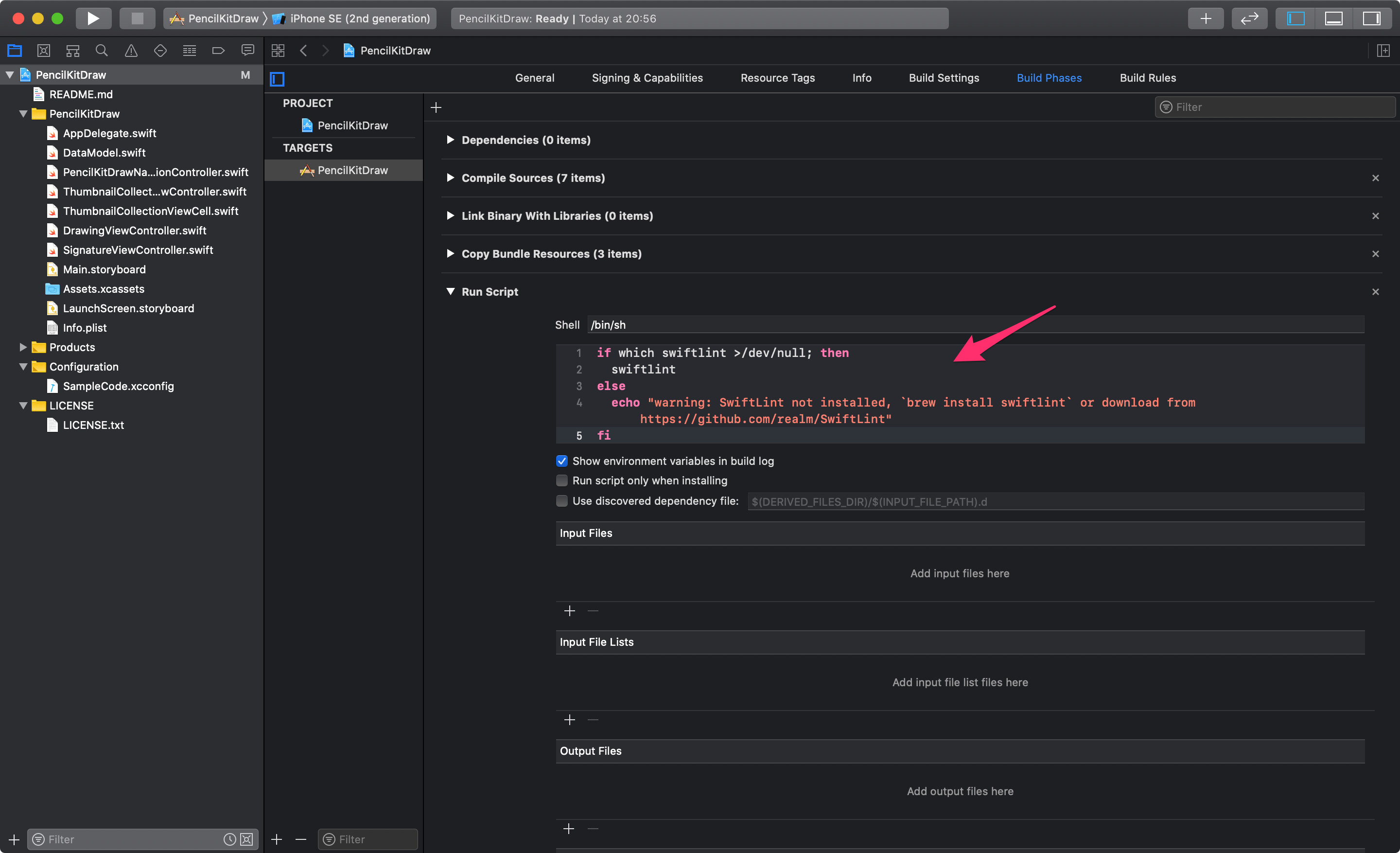
Task: Open the Library plus button
Action: 1205,18
